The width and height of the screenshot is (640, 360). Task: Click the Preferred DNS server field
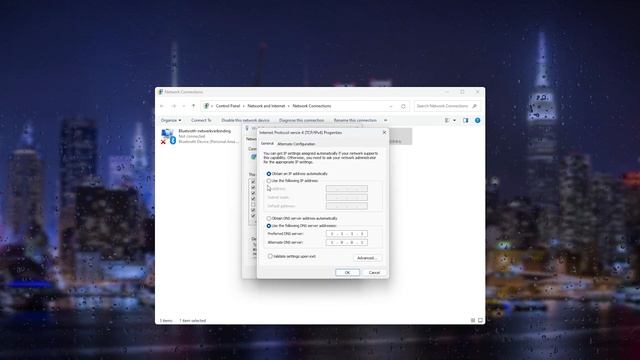[x=347, y=234]
